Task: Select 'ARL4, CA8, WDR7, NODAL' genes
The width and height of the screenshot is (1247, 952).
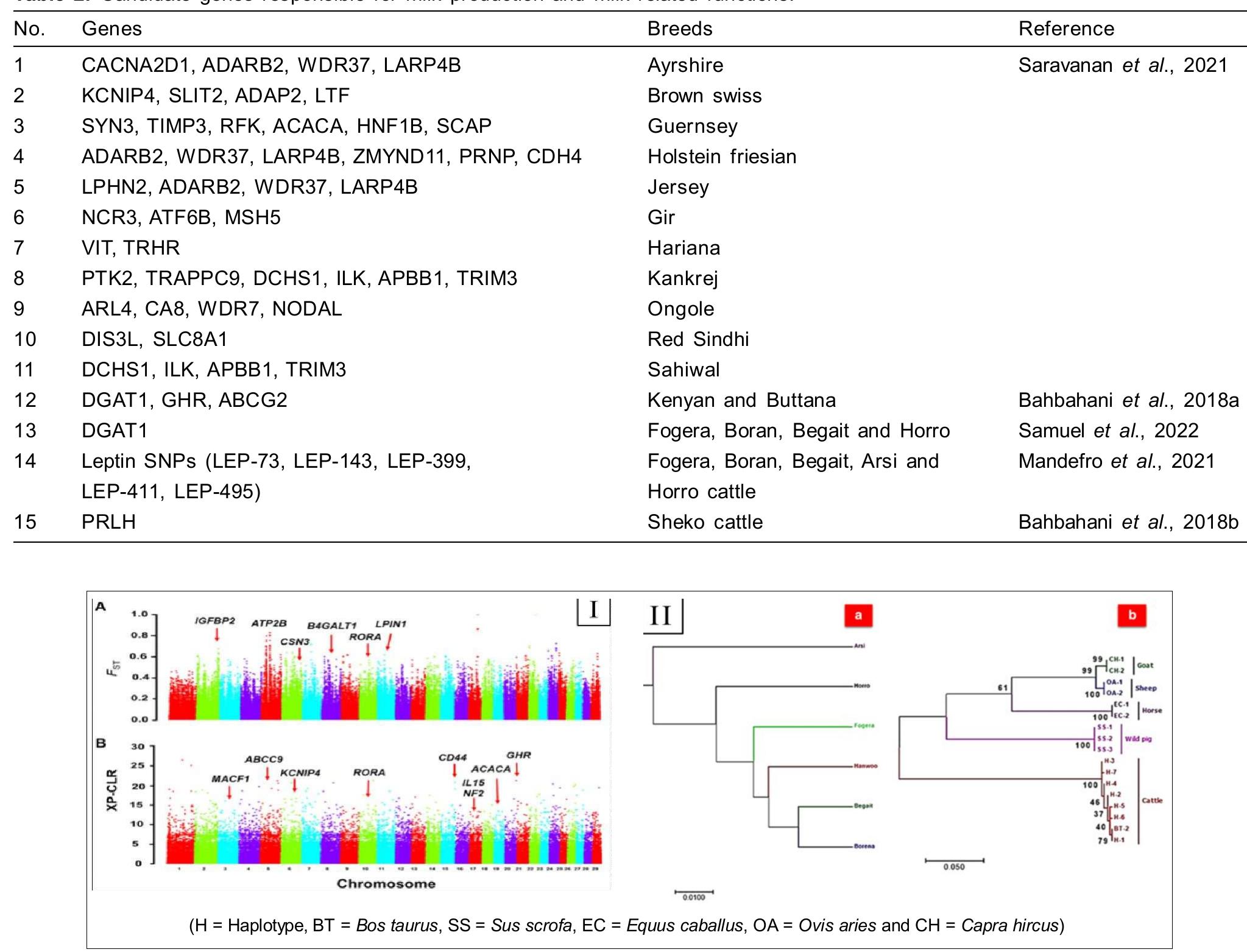Action: click(211, 309)
